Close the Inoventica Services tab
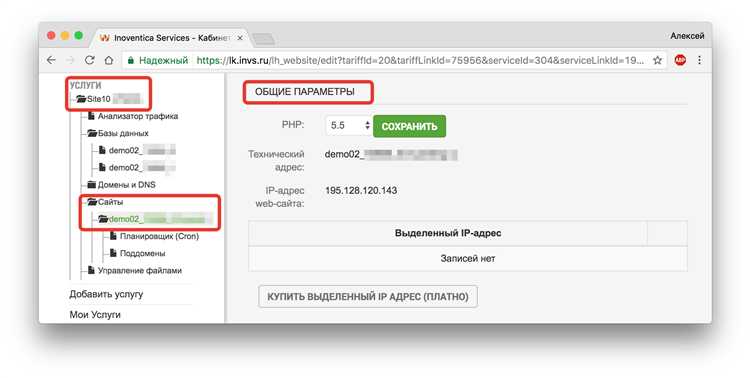Image resolution: width=750 pixels, height=378 pixels. coord(240,38)
